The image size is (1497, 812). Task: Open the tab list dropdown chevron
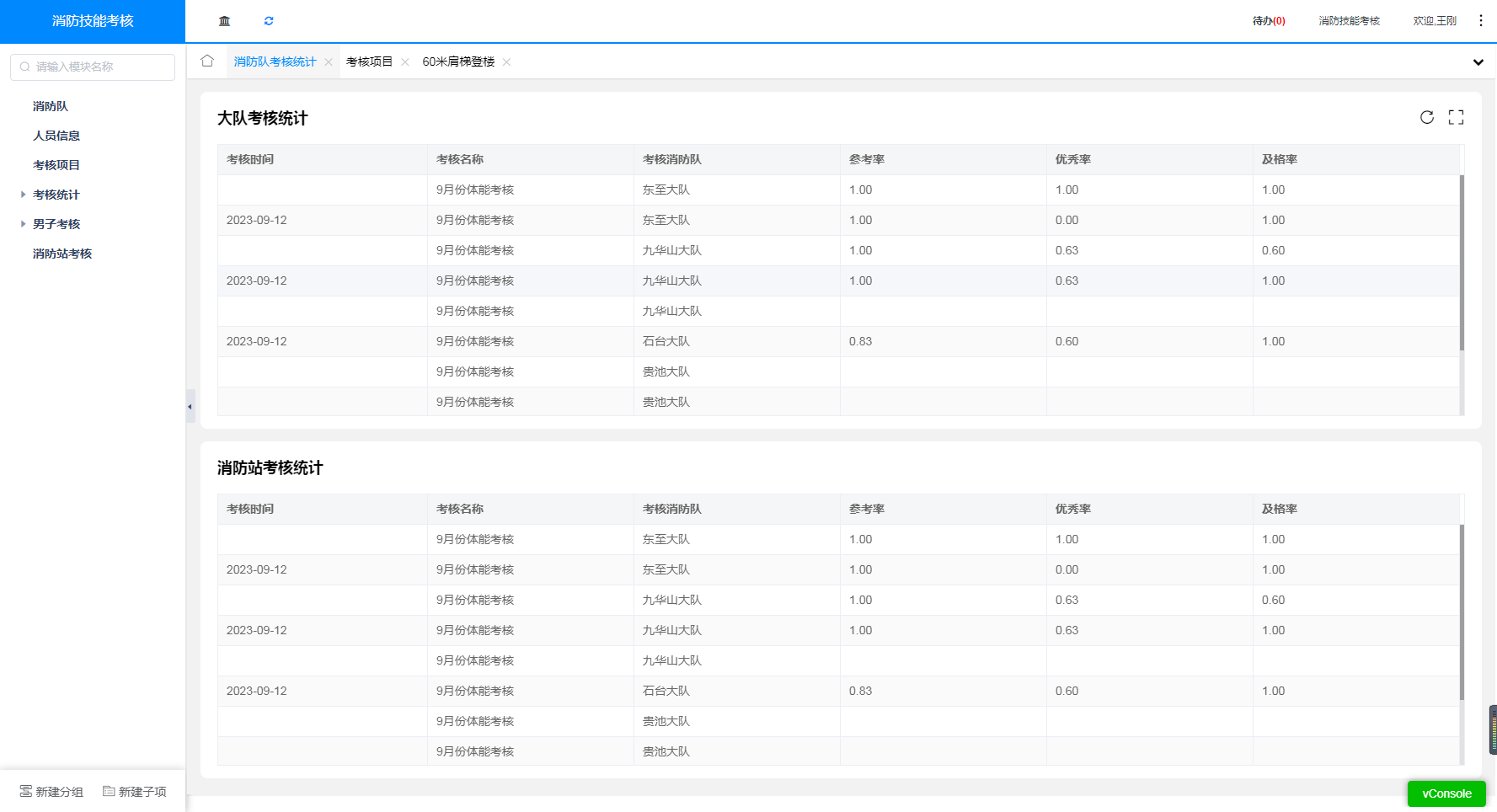1478,62
